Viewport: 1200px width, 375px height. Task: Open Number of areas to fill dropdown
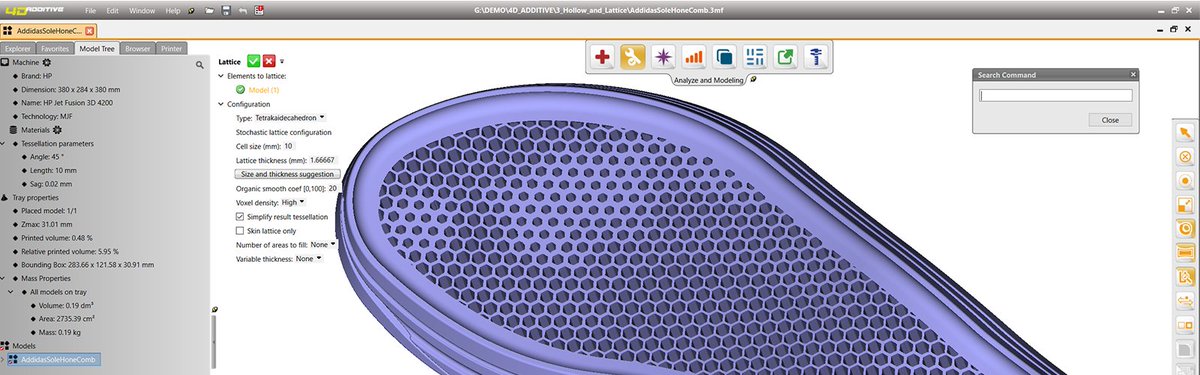tap(332, 244)
